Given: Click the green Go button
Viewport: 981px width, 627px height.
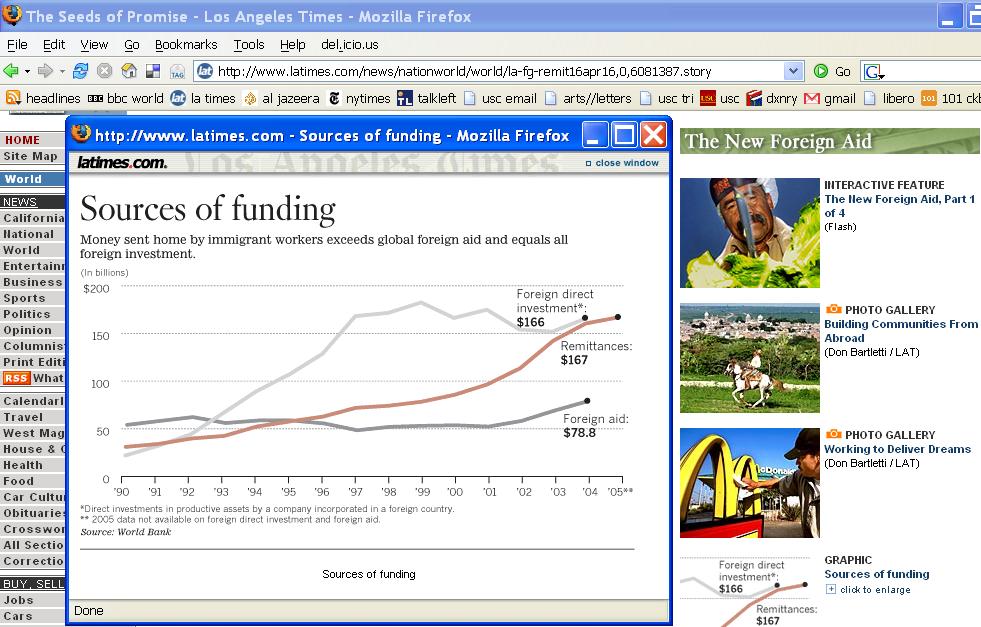Looking at the screenshot, I should [832, 71].
